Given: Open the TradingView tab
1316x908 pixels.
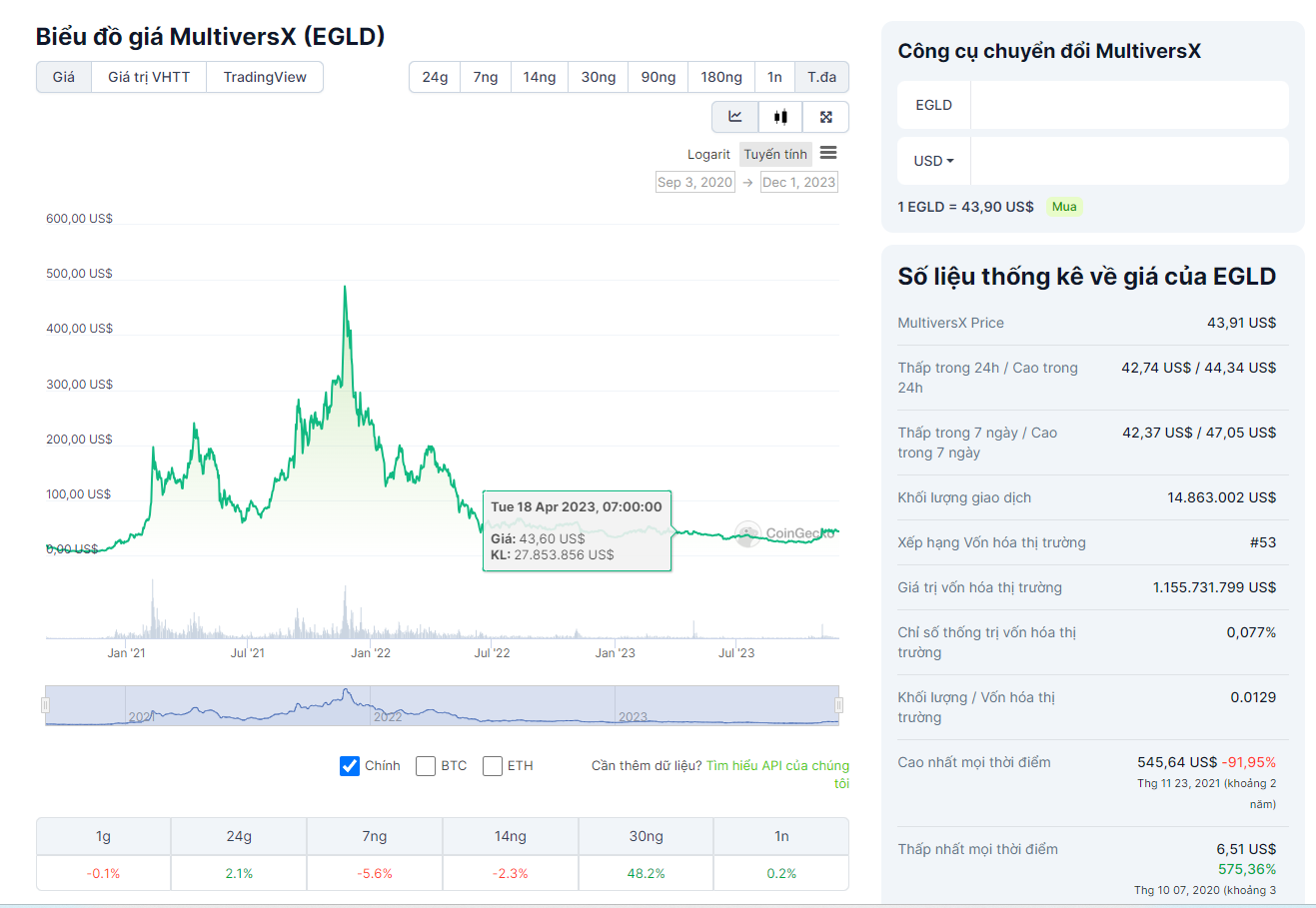Looking at the screenshot, I should (x=265, y=77).
